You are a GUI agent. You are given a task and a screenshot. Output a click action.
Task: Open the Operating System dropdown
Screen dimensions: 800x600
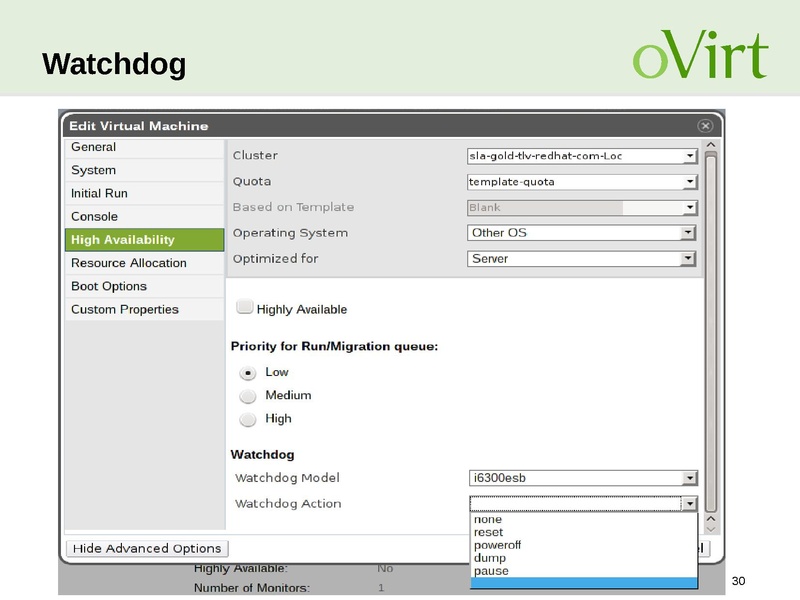[x=690, y=233]
